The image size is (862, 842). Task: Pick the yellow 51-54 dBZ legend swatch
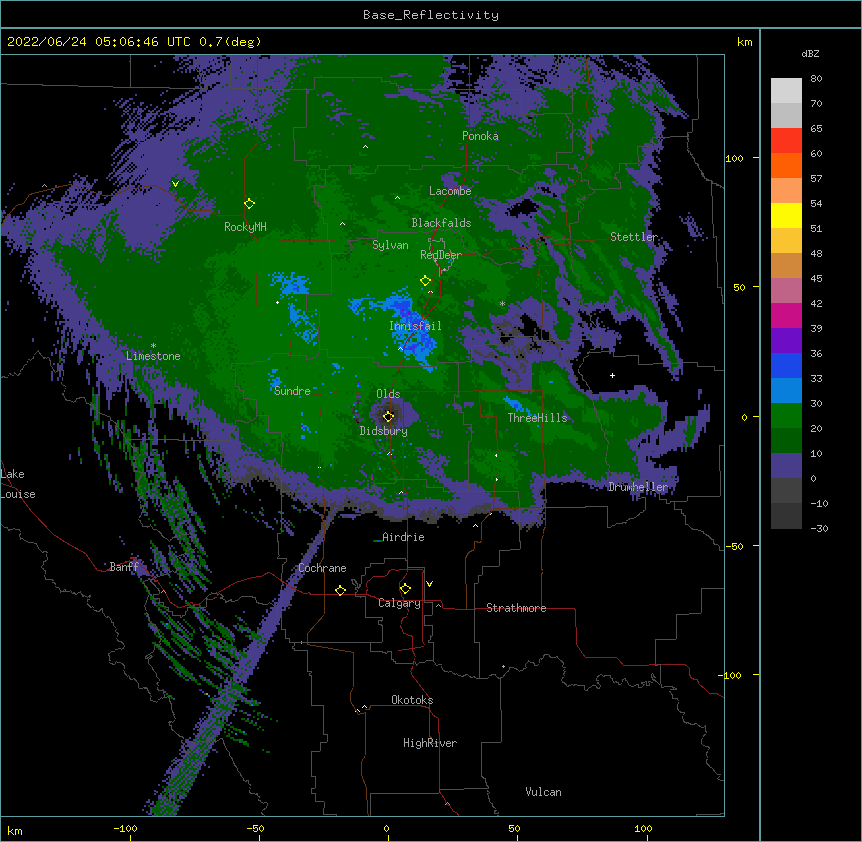coord(786,215)
